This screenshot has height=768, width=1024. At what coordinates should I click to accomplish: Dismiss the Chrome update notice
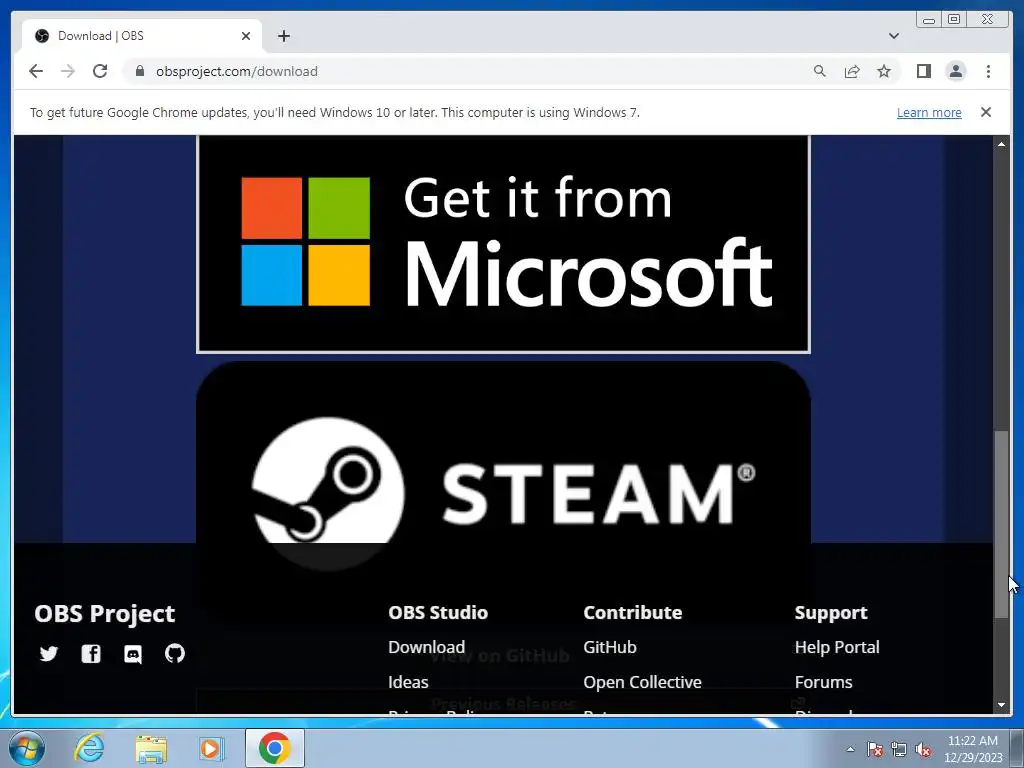tap(986, 112)
